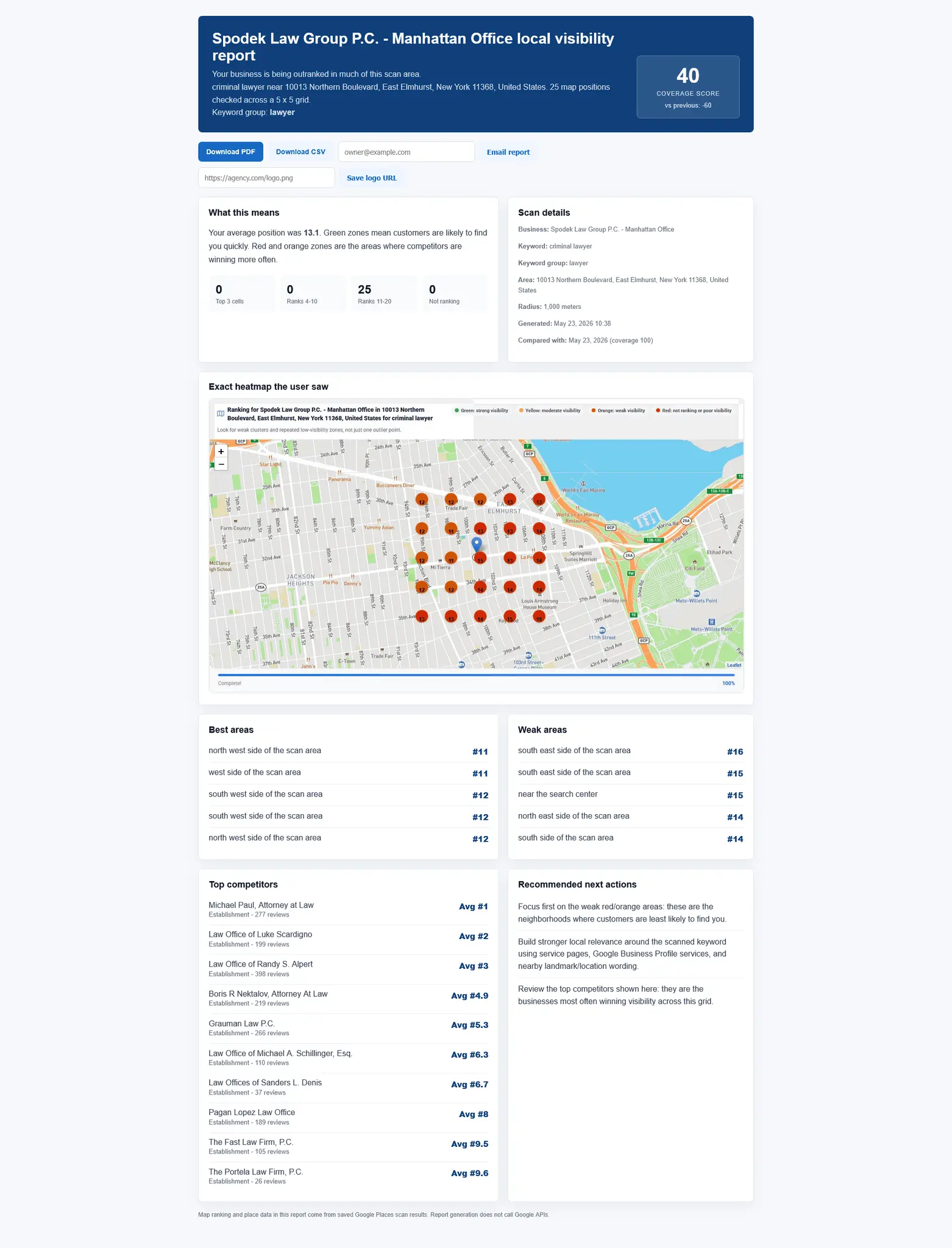Click south side #14 weak area row
This screenshot has height=1248, width=952.
click(x=630, y=838)
